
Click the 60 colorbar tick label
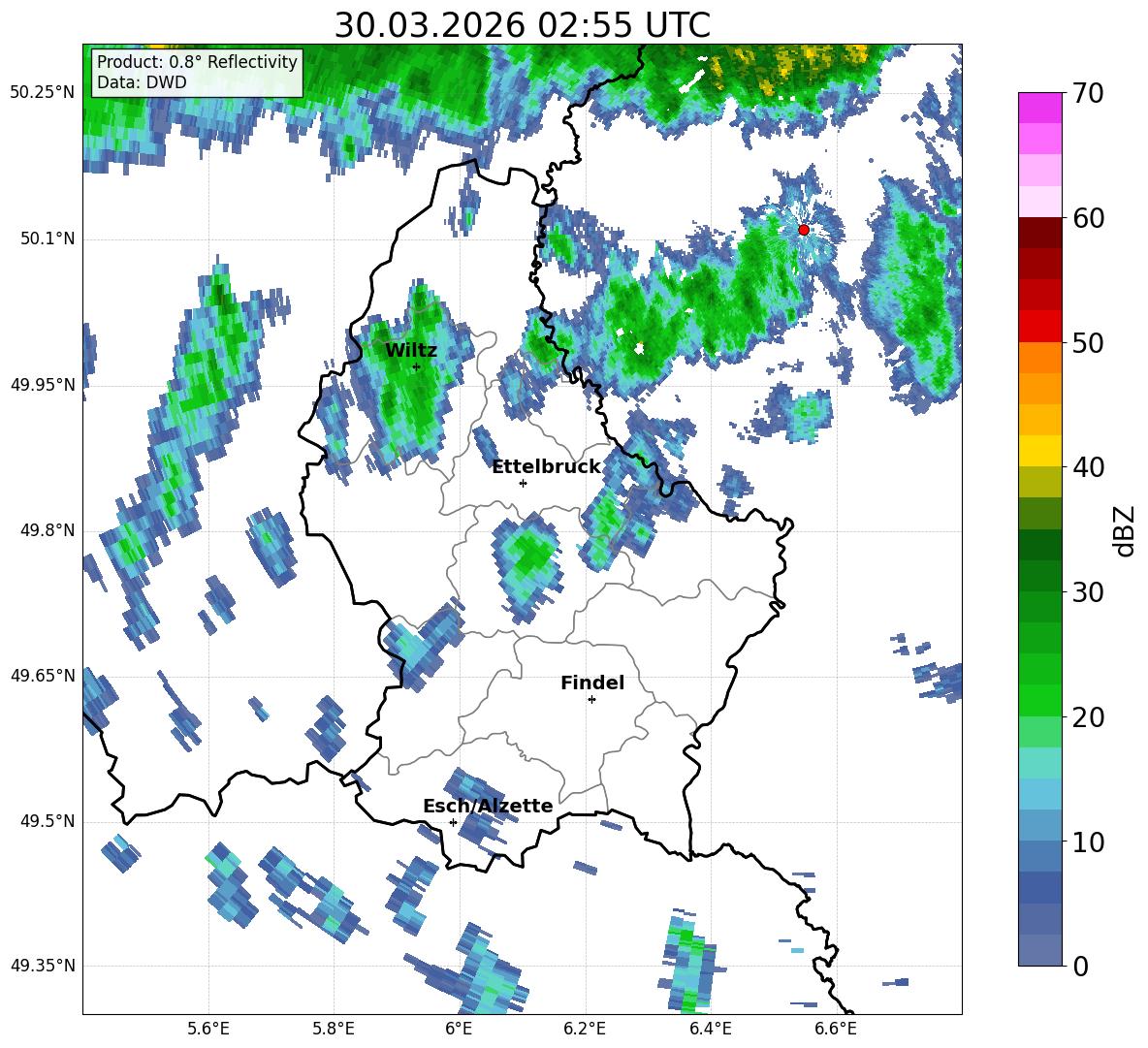(1088, 218)
